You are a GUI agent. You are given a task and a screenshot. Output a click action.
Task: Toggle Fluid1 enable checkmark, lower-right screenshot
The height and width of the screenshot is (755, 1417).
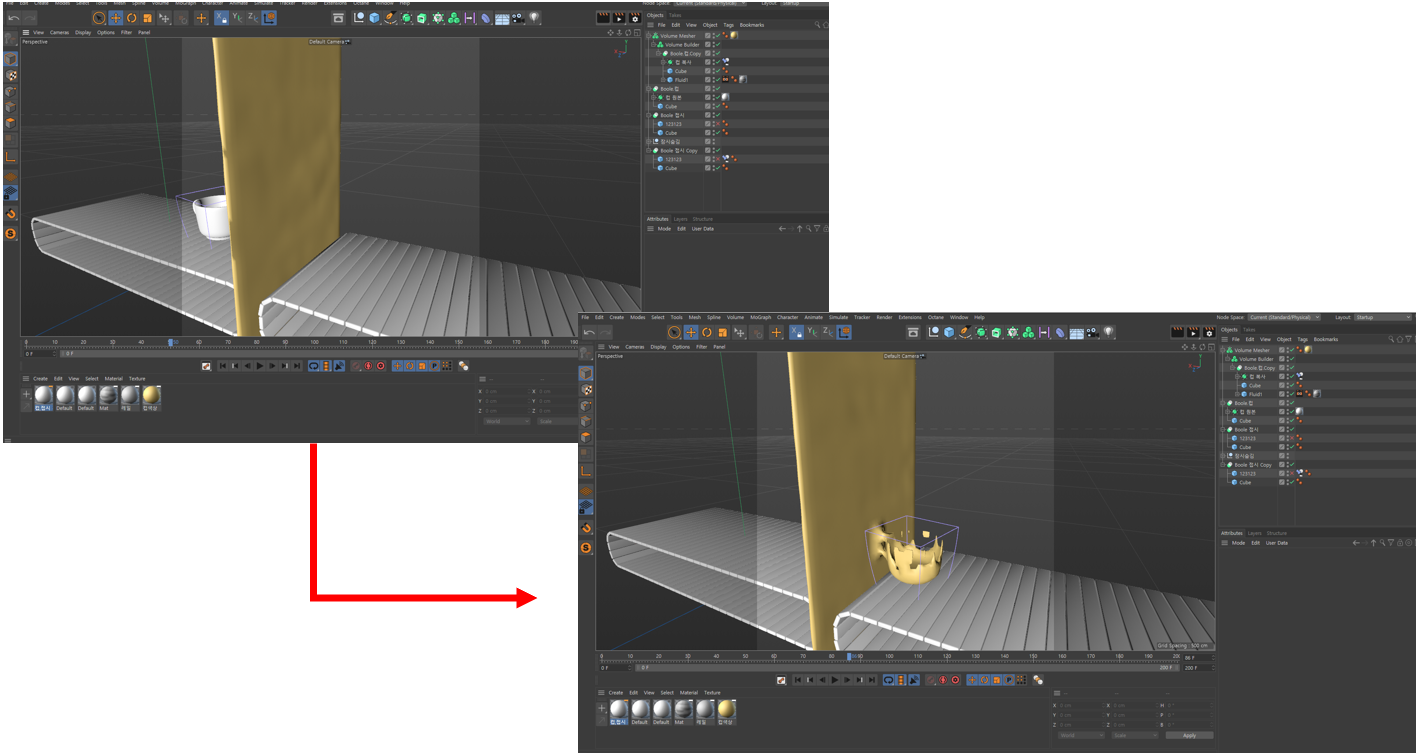click(x=1292, y=394)
